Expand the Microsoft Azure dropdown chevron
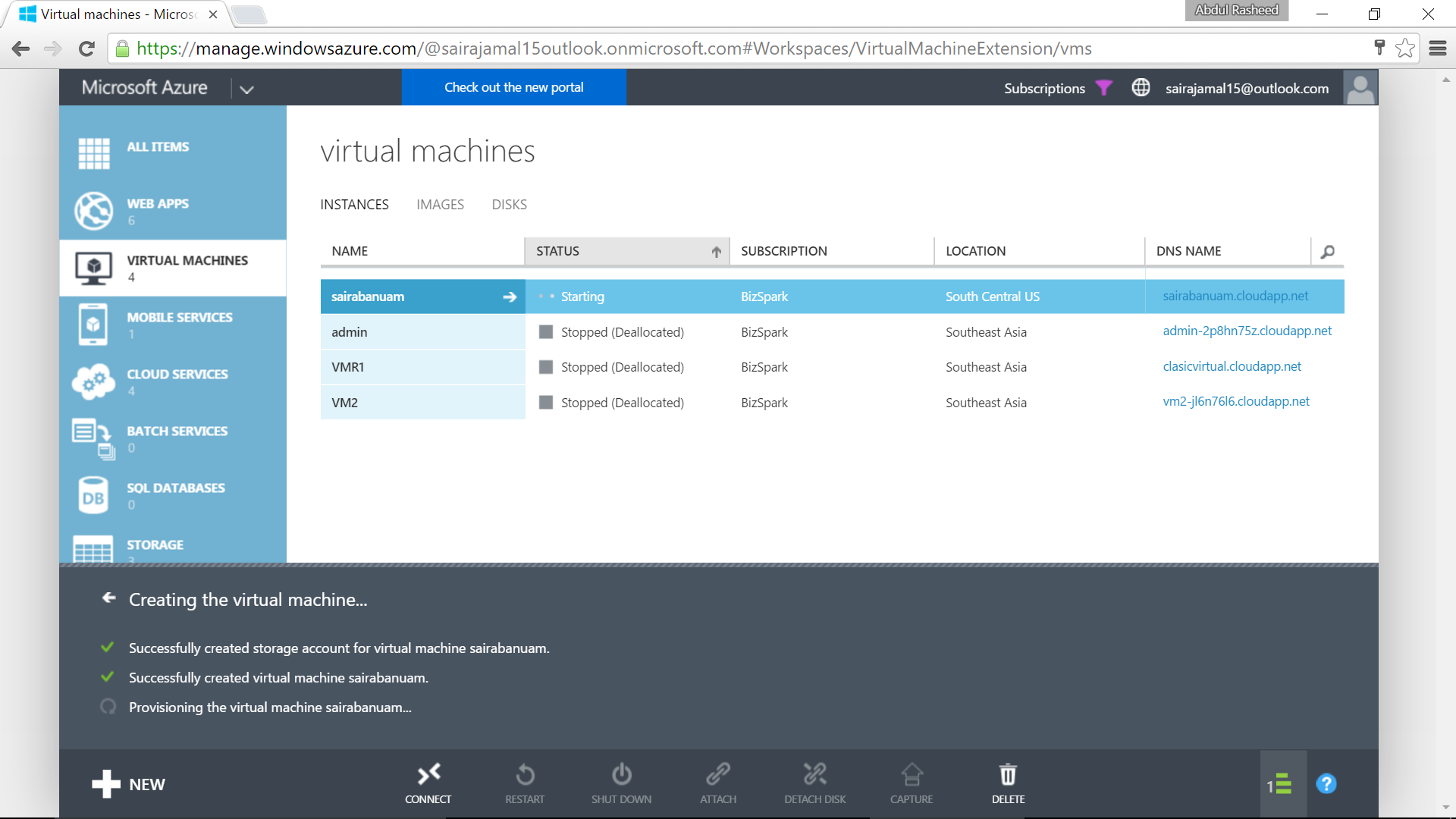 point(246,89)
